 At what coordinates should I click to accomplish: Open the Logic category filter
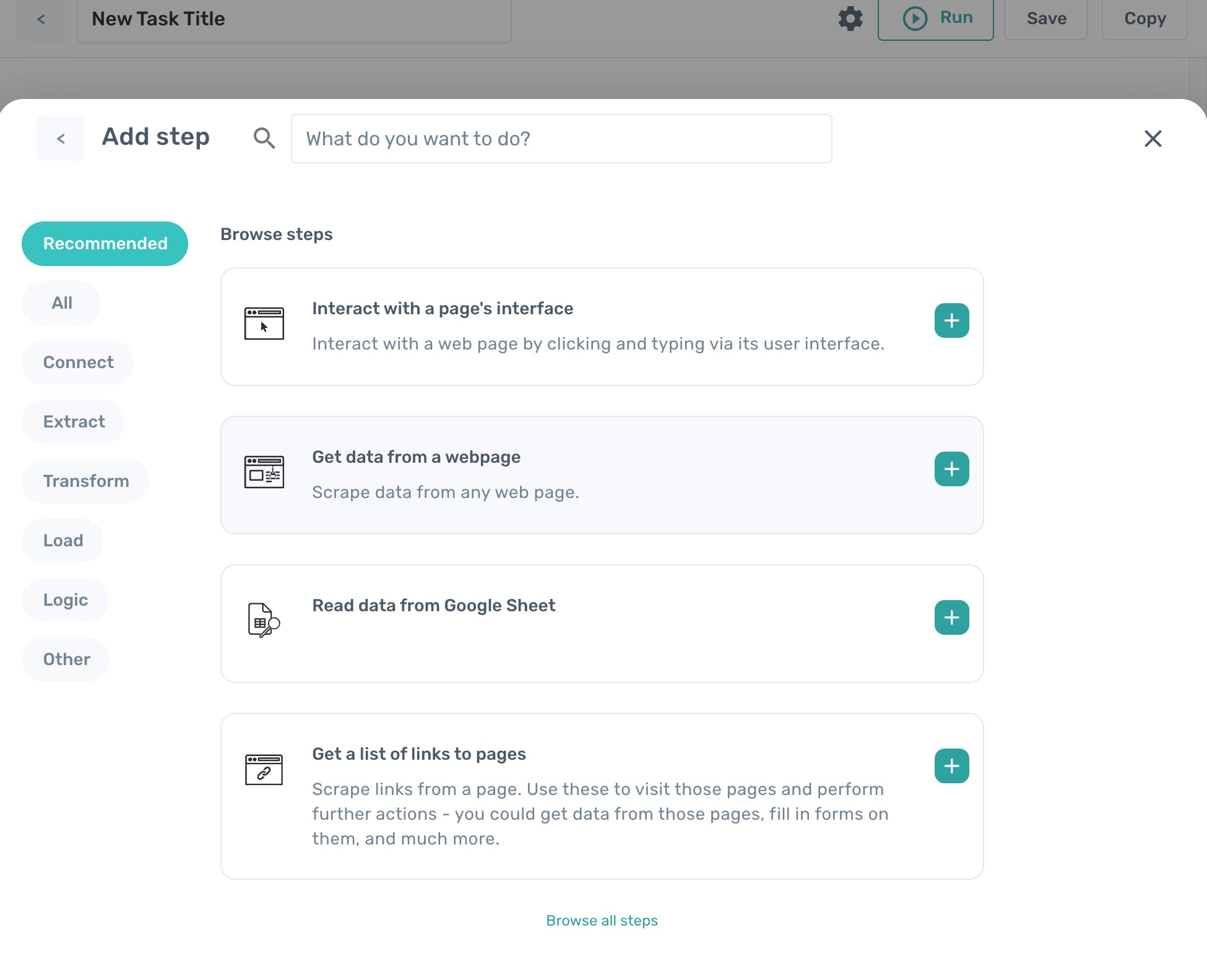tap(65, 600)
